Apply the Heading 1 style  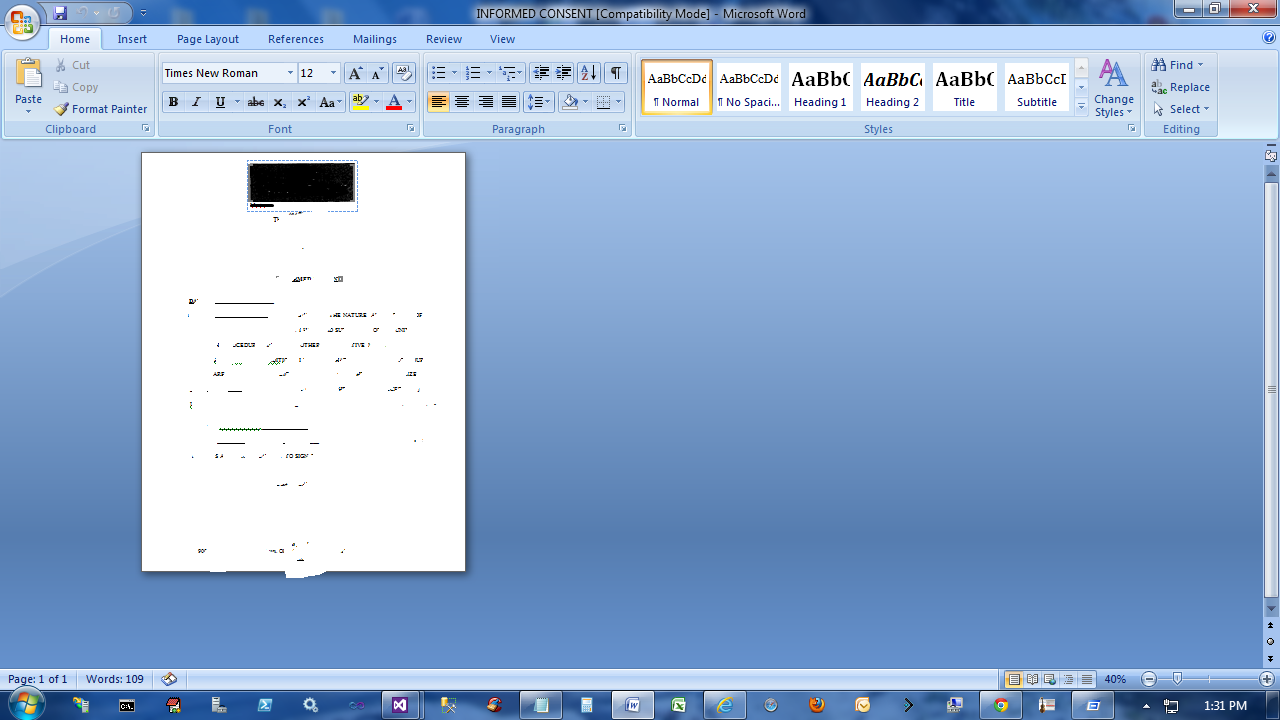[x=820, y=87]
